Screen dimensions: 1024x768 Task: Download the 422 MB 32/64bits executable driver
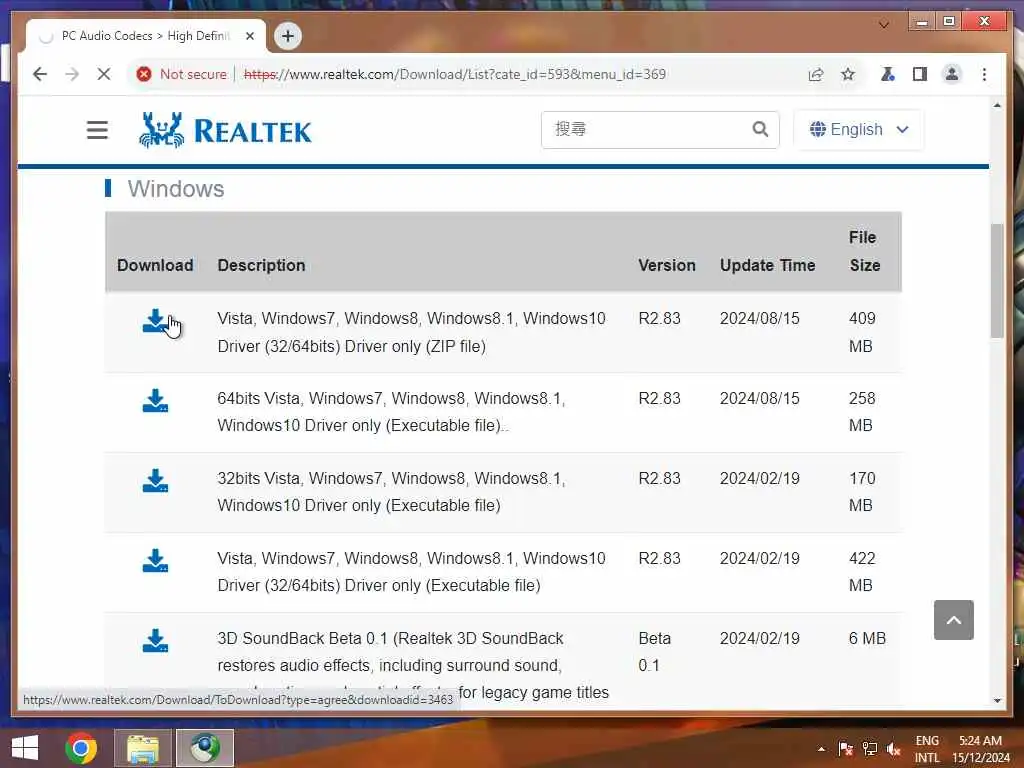155,561
